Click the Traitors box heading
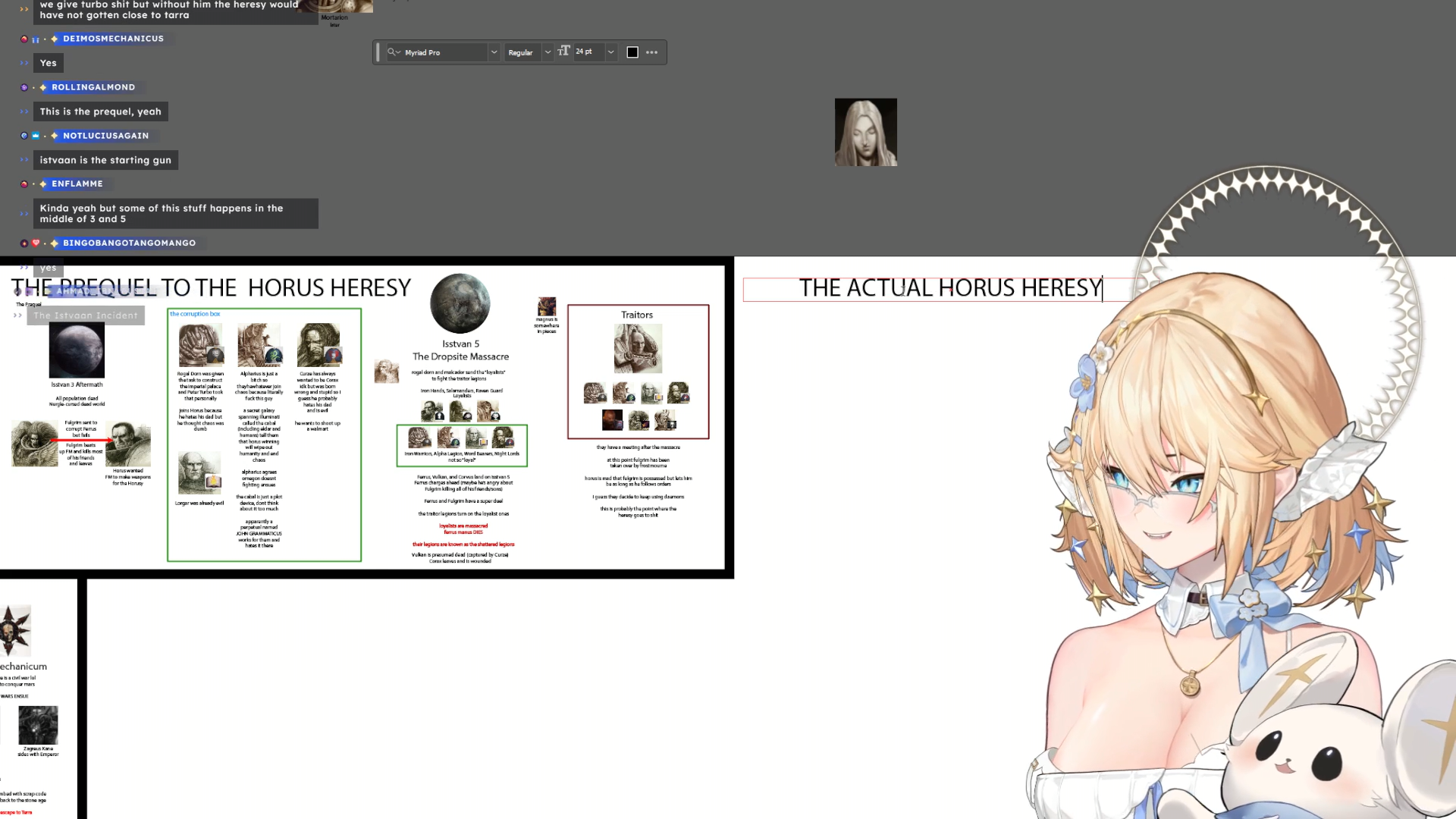The image size is (1456, 819). click(637, 315)
